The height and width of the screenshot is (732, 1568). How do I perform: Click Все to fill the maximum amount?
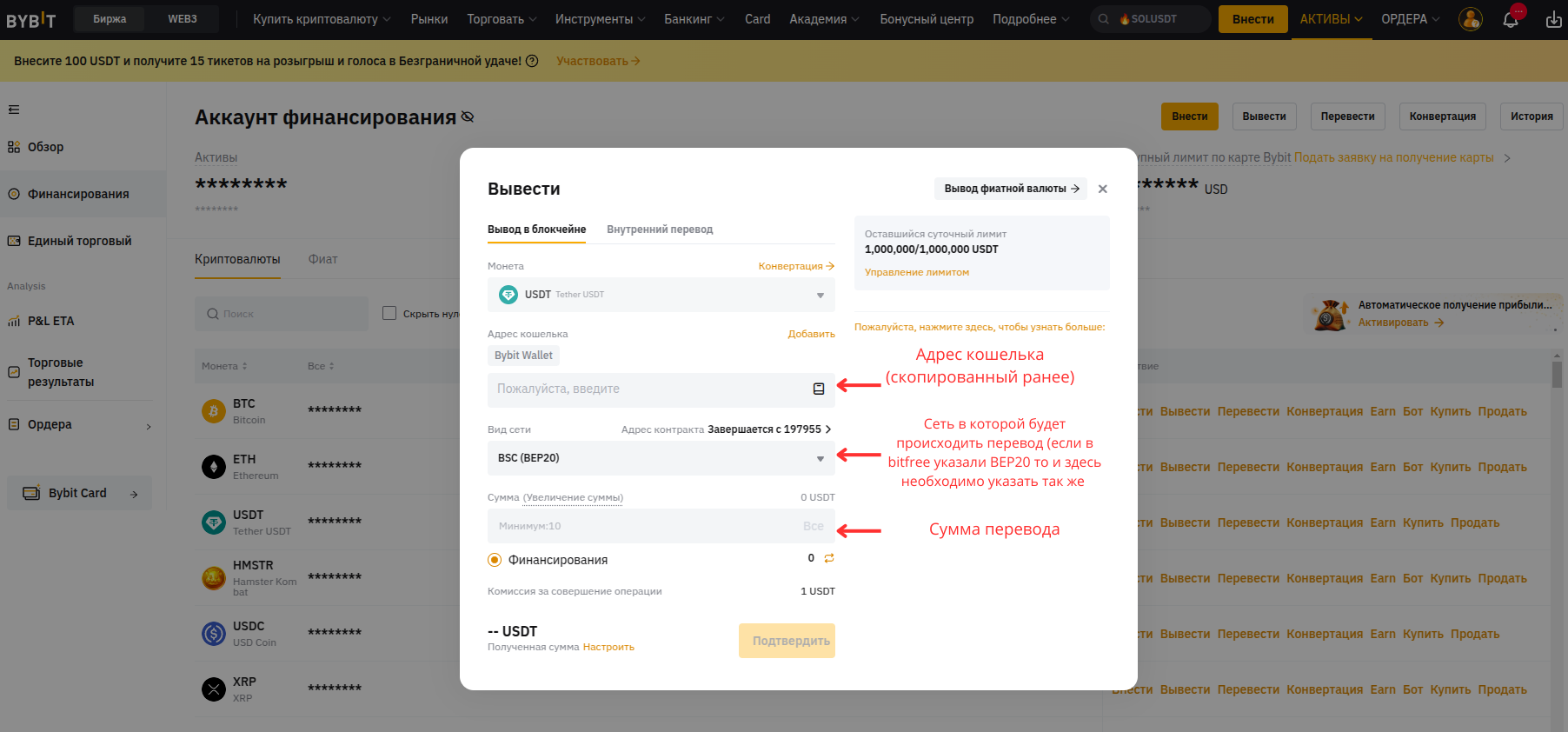[x=814, y=526]
